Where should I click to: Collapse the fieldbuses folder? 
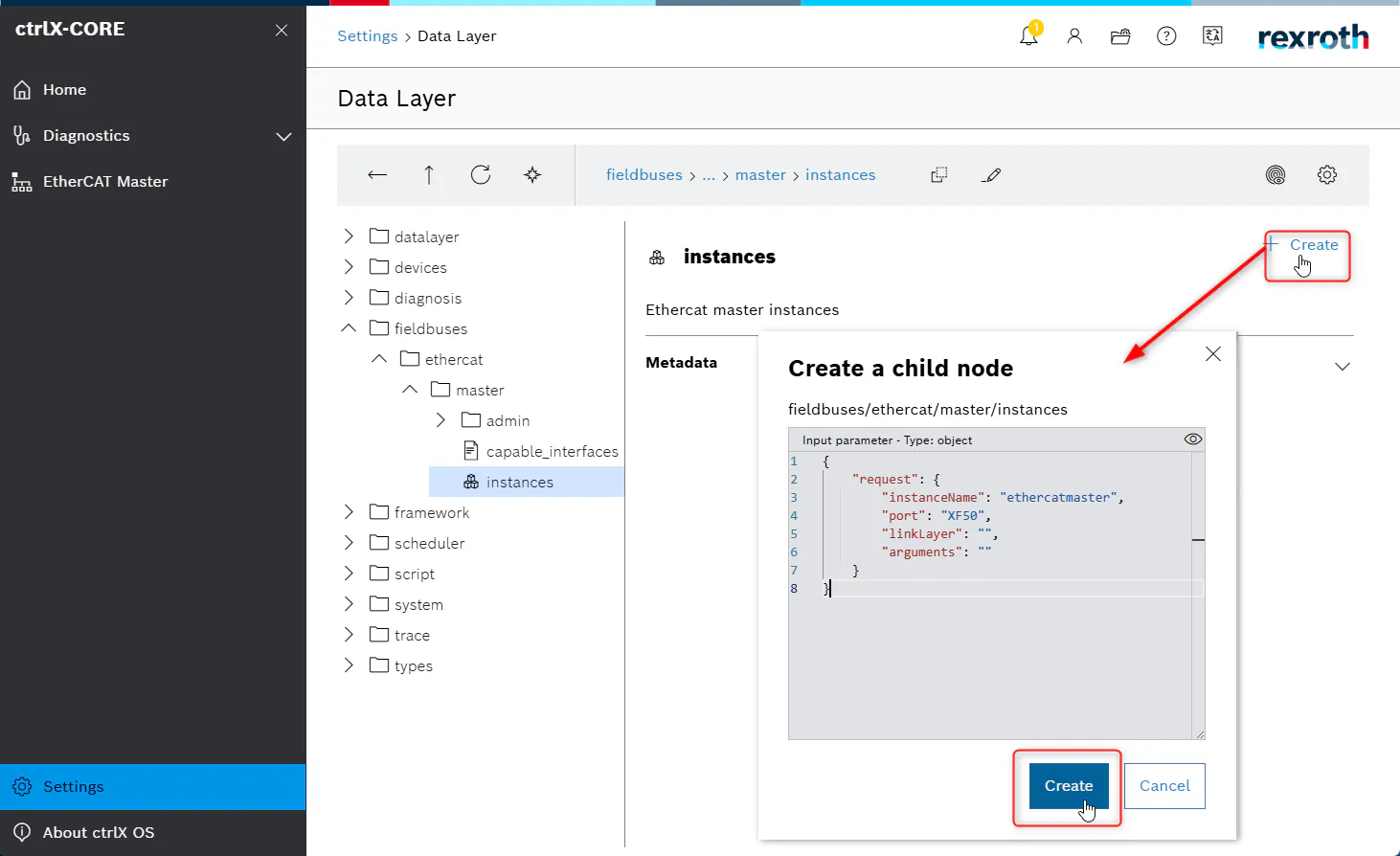(349, 328)
